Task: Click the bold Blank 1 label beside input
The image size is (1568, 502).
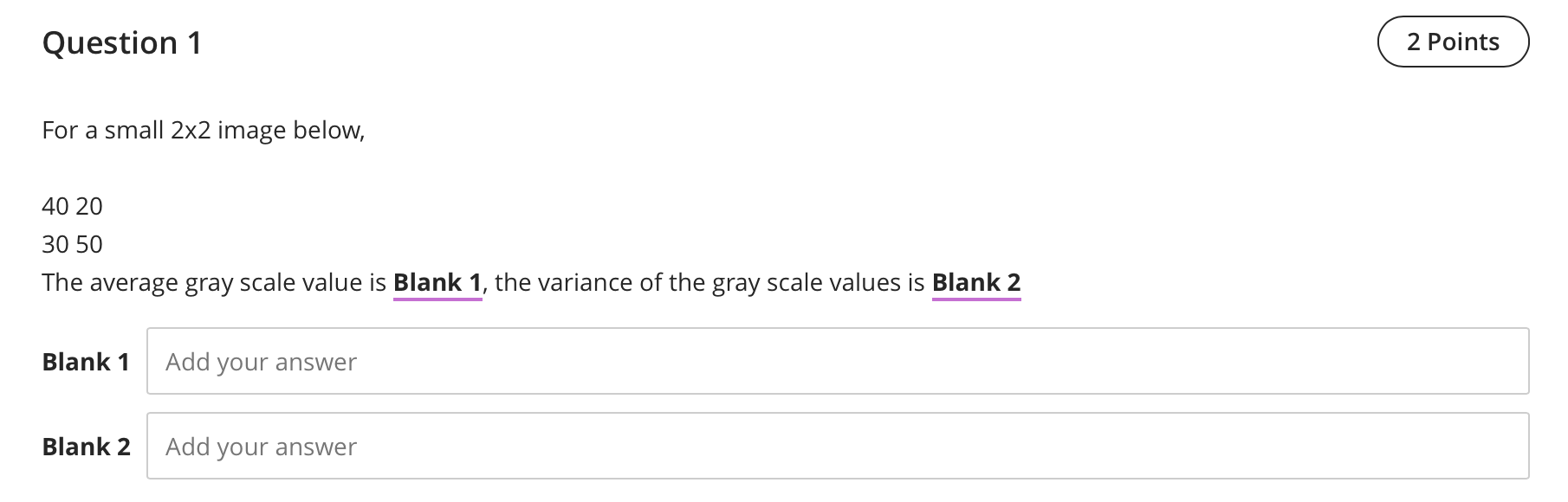Action: pyautogui.click(x=86, y=362)
